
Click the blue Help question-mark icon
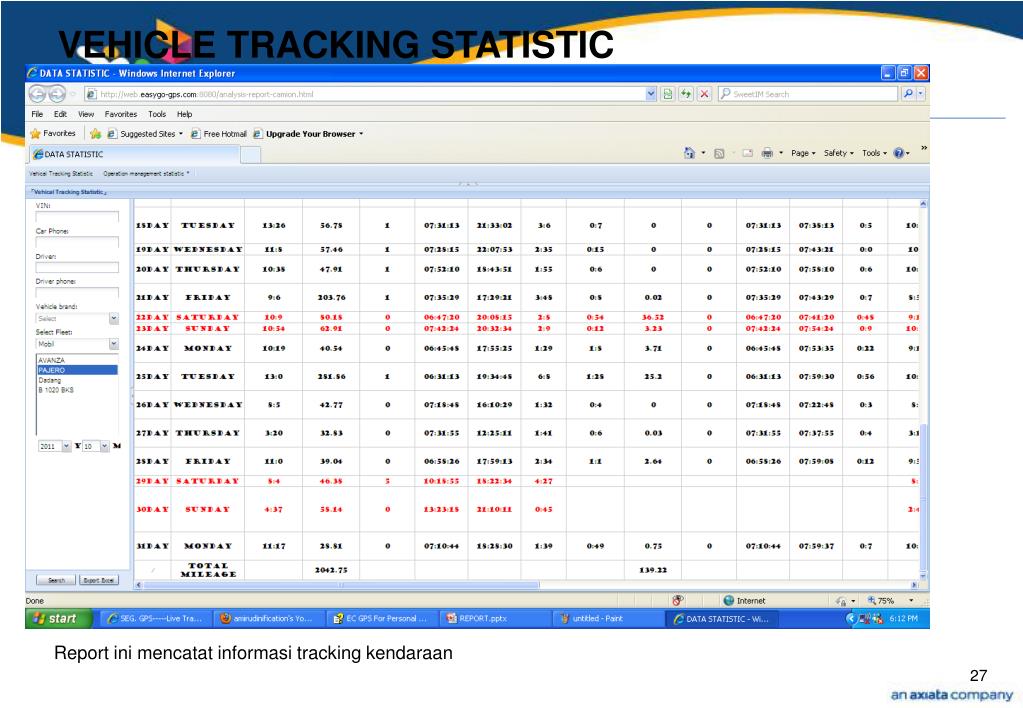pos(898,153)
